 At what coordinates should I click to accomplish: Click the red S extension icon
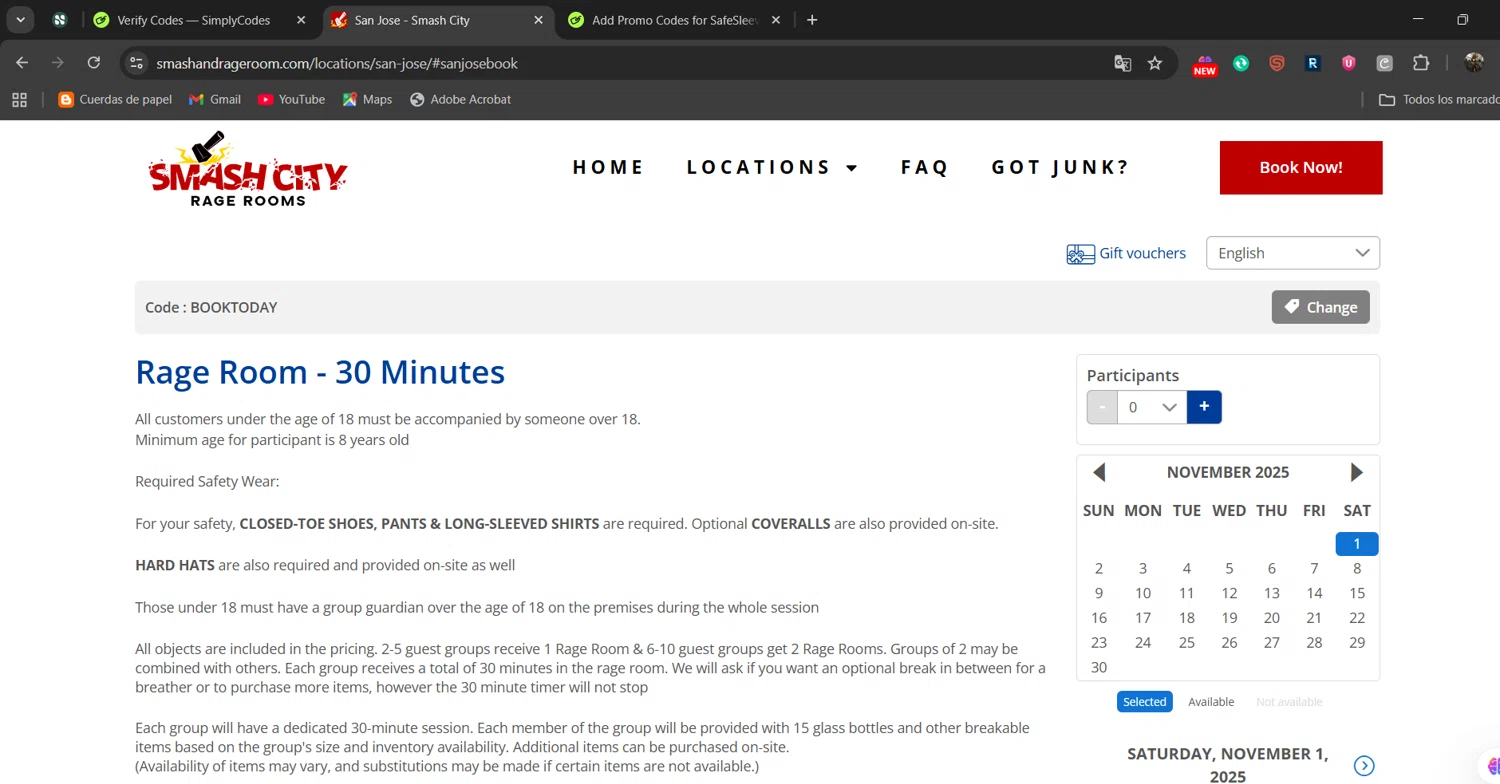click(x=1277, y=63)
